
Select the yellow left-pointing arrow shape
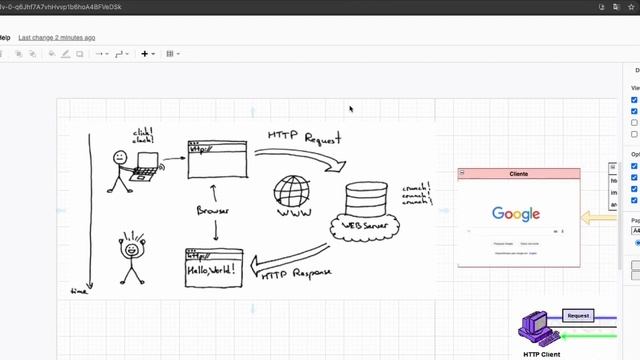pyautogui.click(x=598, y=218)
